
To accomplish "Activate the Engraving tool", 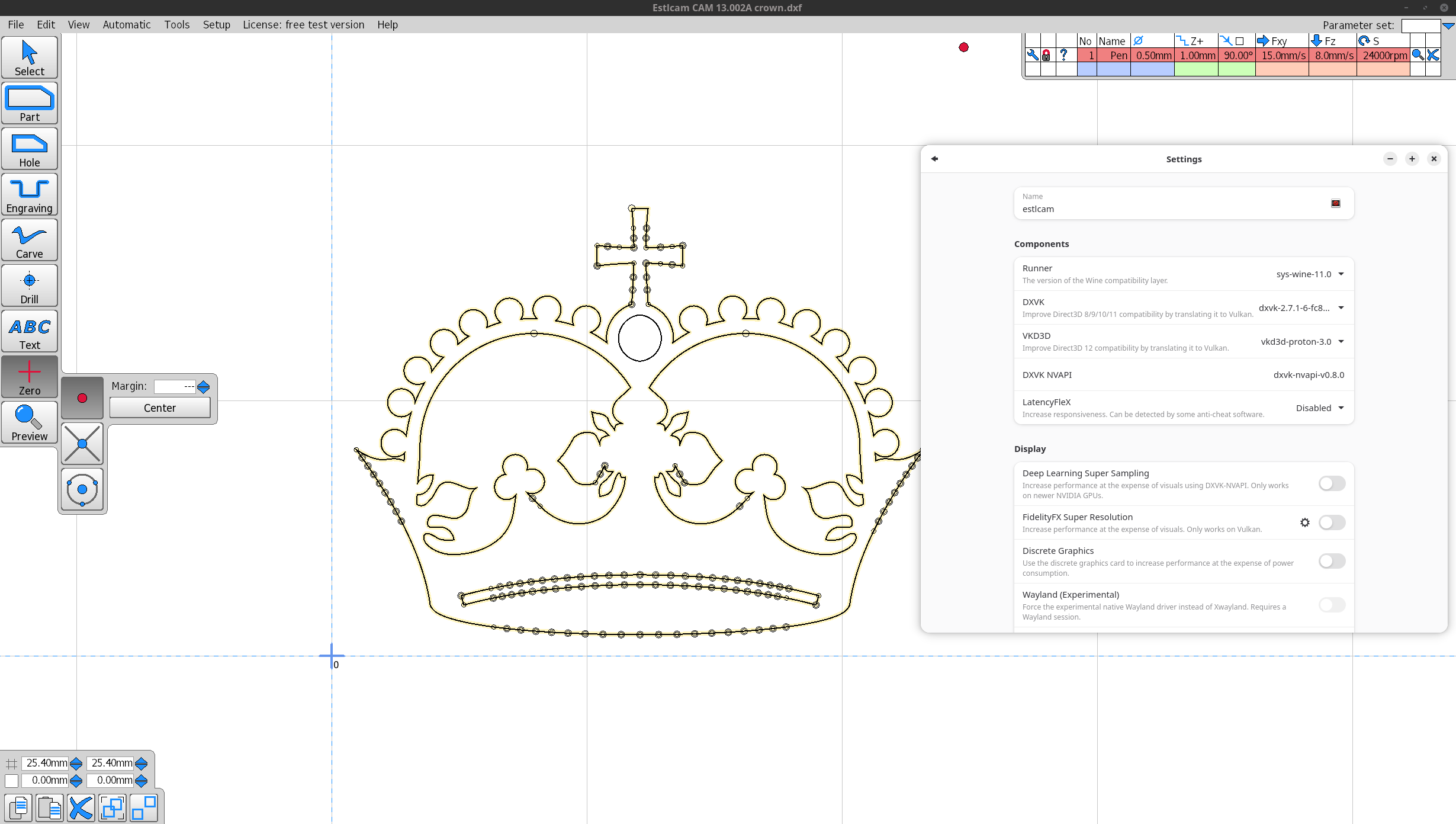I will point(30,194).
